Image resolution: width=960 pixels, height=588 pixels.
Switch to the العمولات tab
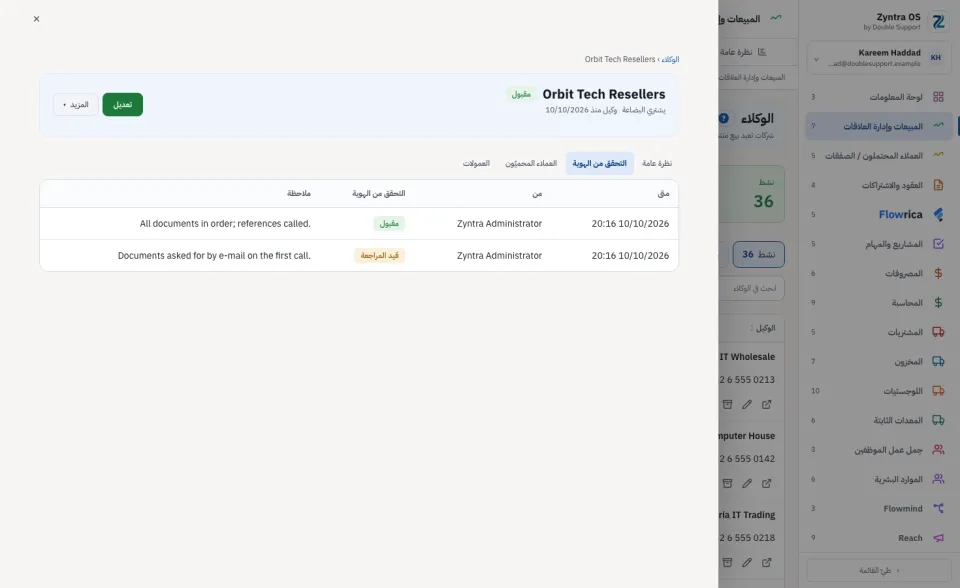tap(476, 164)
